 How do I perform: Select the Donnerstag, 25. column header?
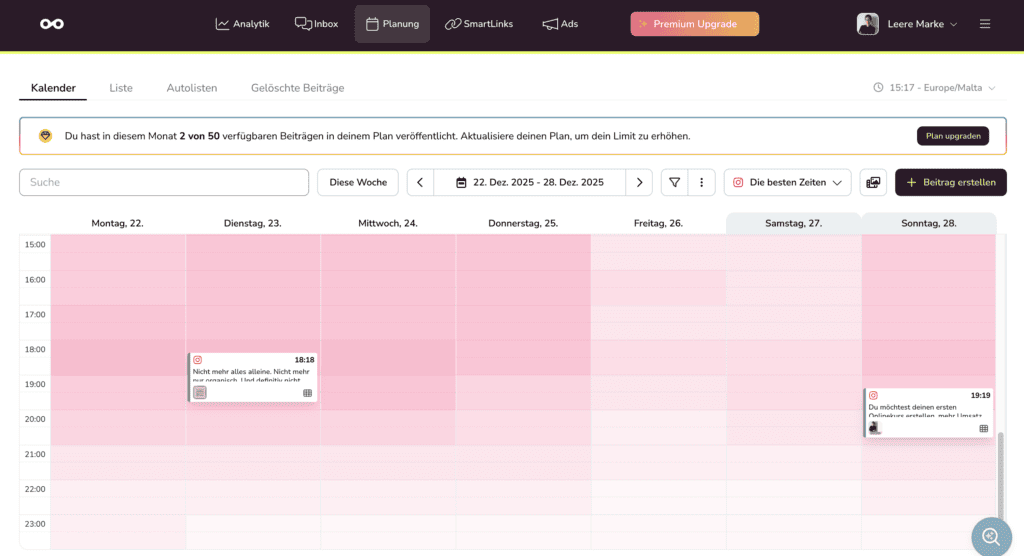[x=523, y=223]
